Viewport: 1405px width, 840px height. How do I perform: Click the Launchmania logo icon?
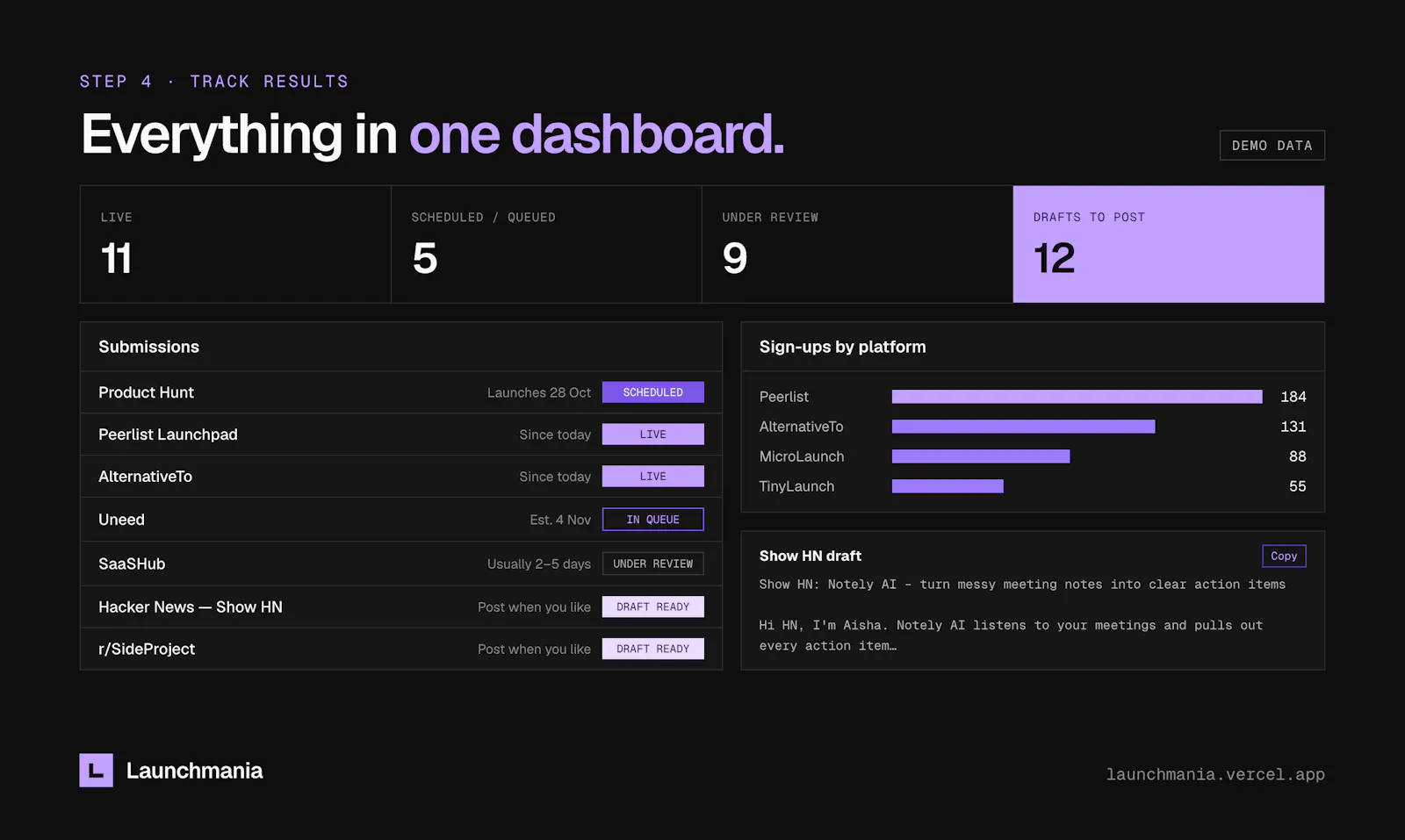click(x=96, y=770)
